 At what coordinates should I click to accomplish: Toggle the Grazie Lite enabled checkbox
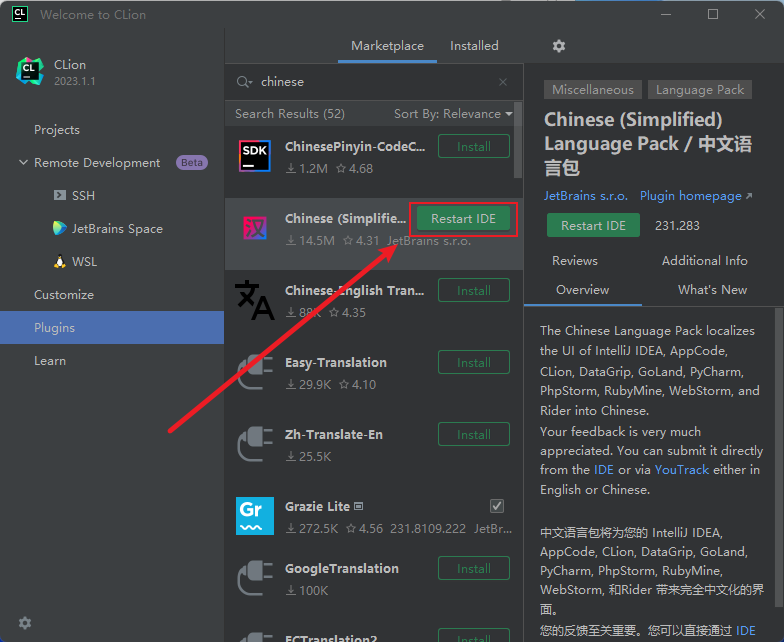496,506
